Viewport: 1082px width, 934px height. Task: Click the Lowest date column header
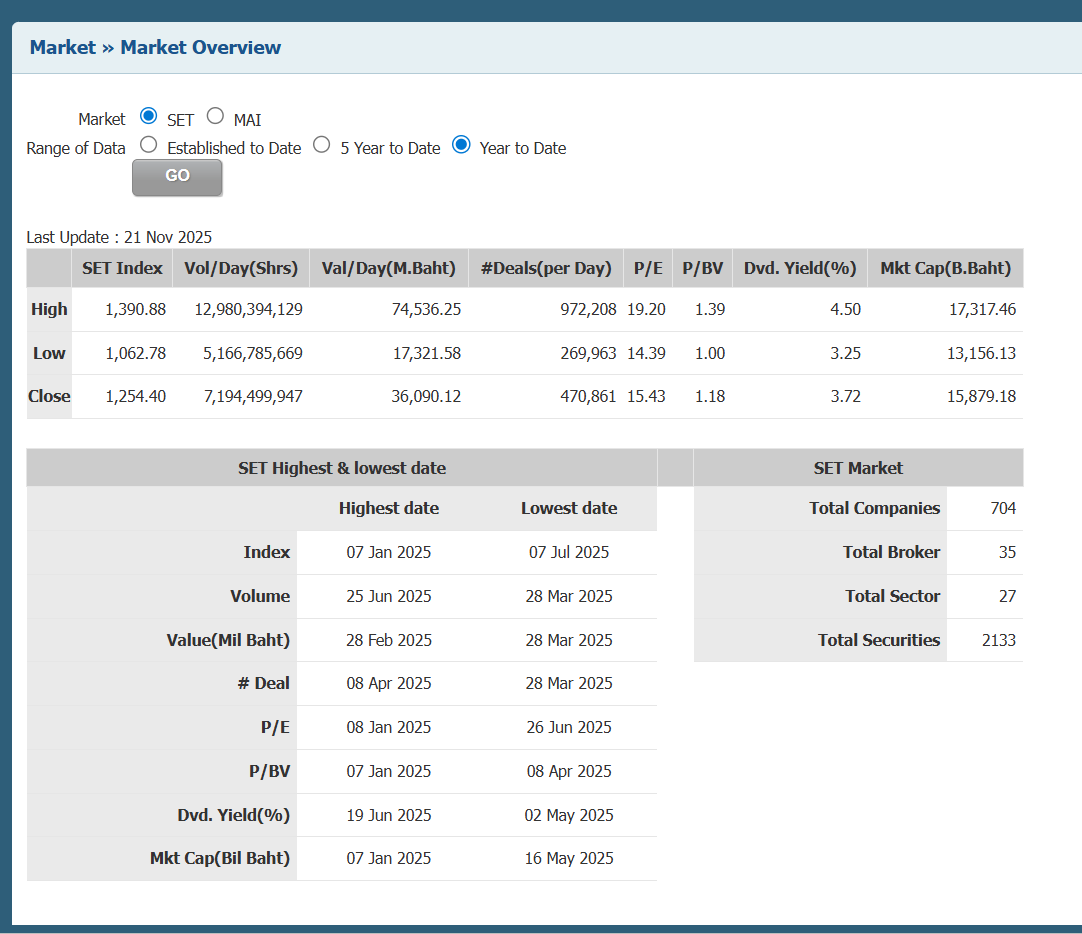click(x=569, y=508)
